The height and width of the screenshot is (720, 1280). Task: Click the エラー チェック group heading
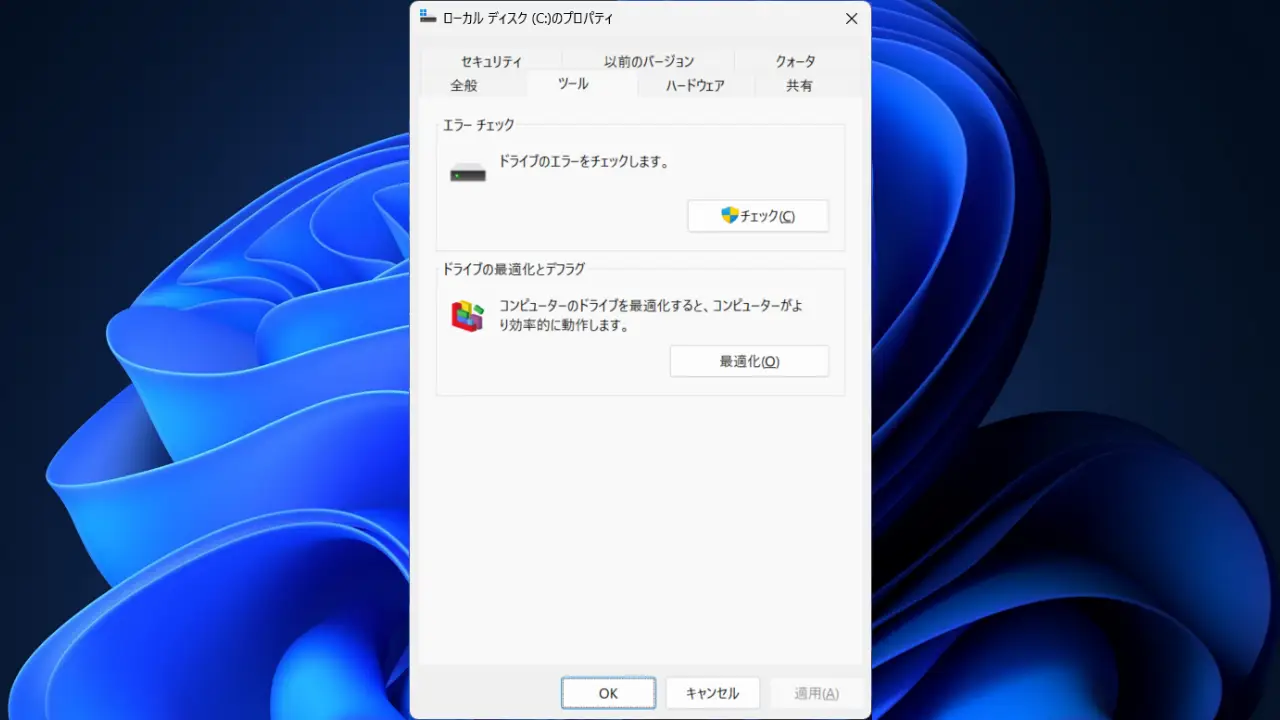pyautogui.click(x=478, y=125)
